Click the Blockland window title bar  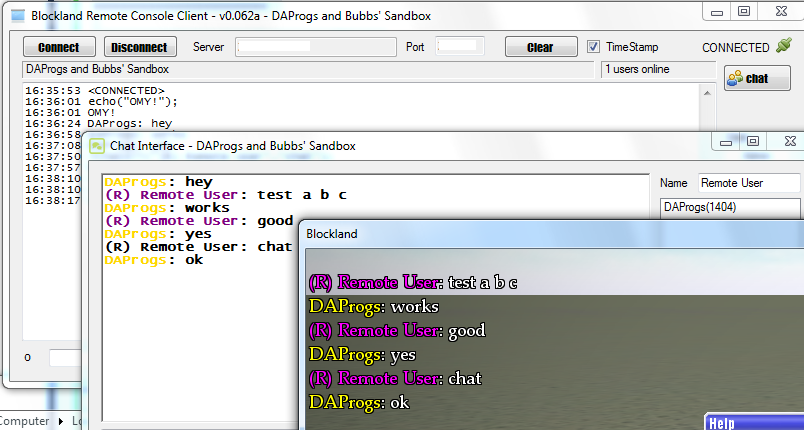pos(551,234)
